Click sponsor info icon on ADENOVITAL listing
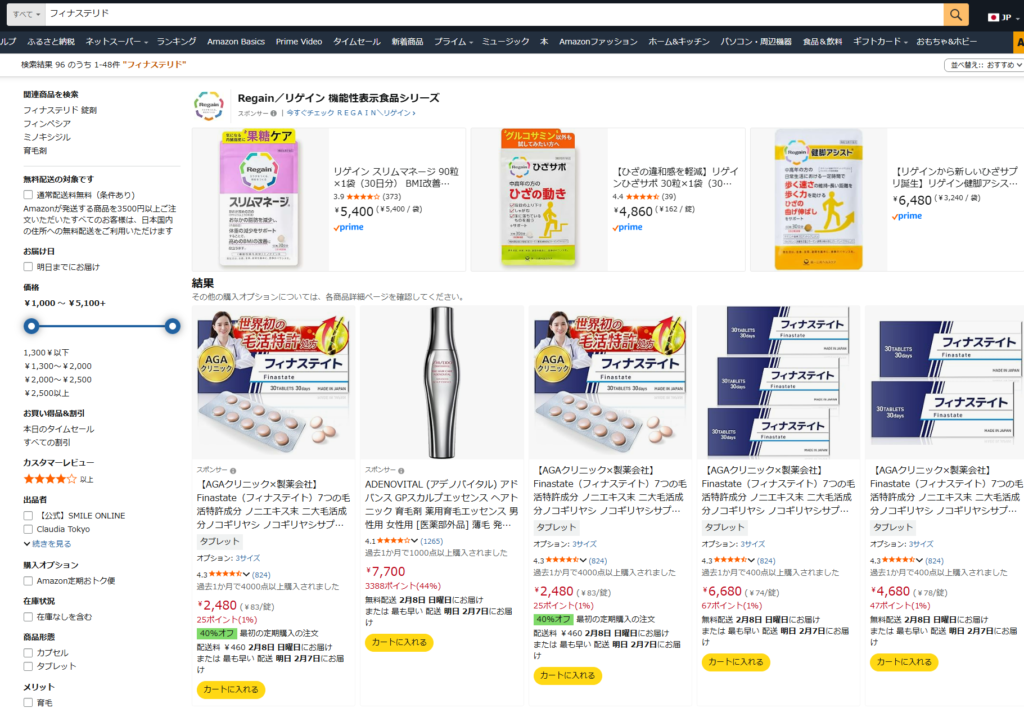The height and width of the screenshot is (708, 1024). point(401,470)
